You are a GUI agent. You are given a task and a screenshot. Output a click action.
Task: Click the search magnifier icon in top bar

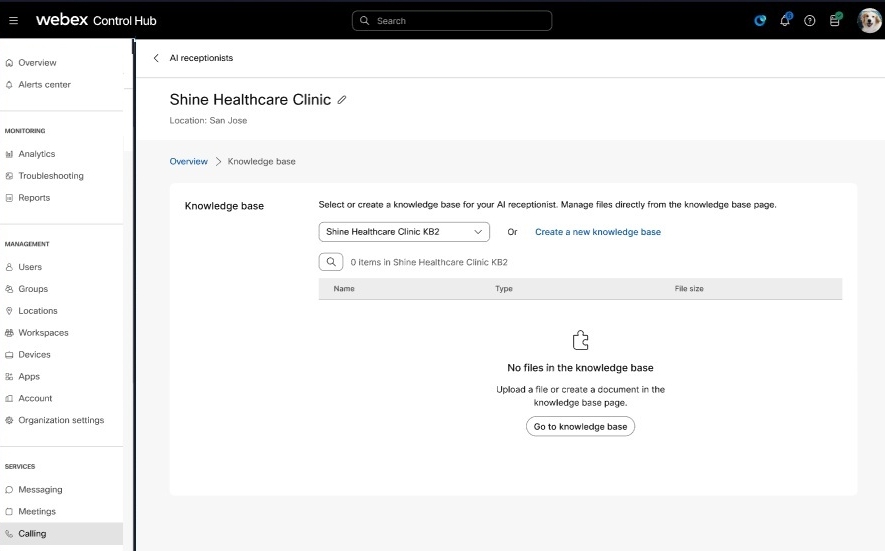click(x=365, y=21)
